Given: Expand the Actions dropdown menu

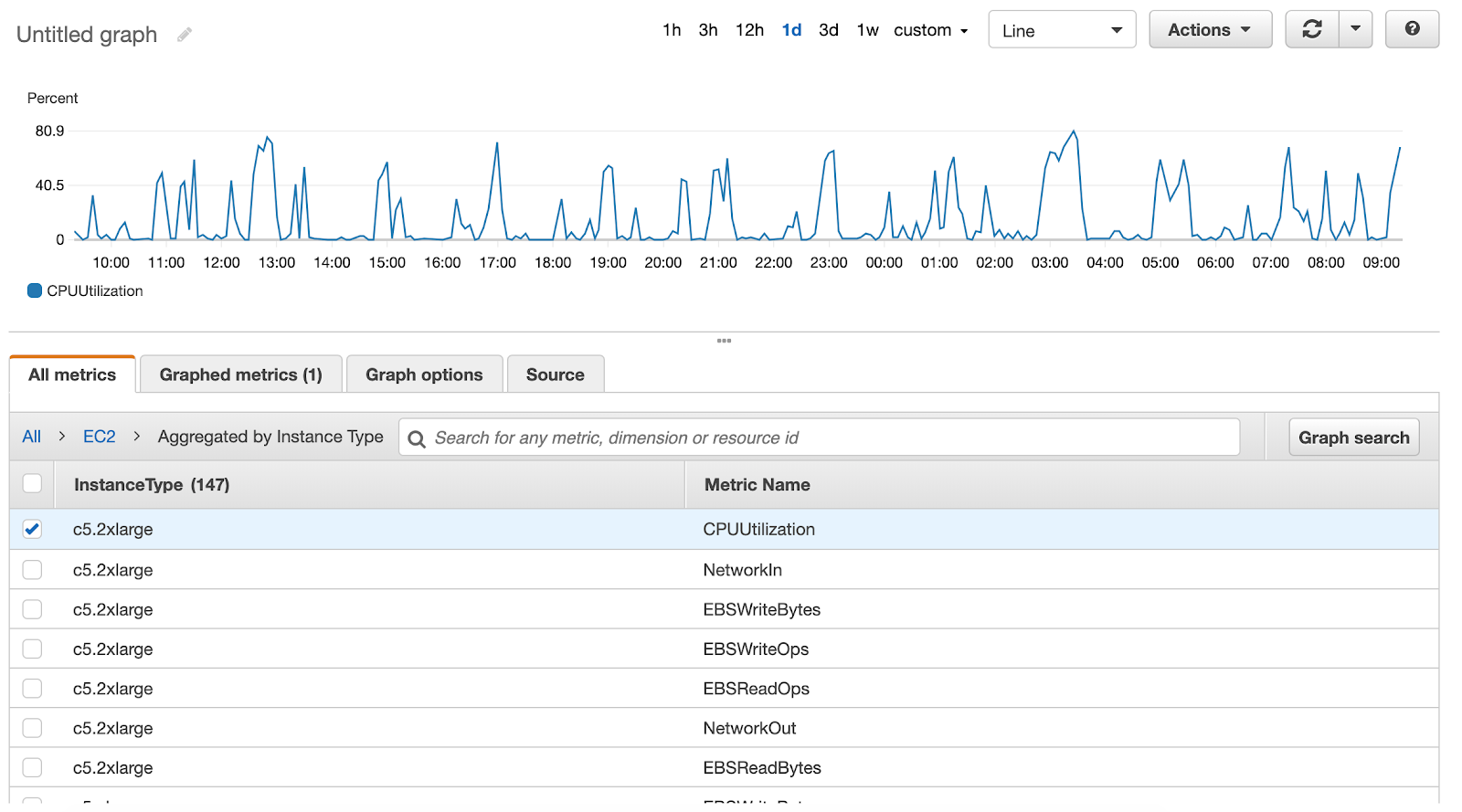Looking at the screenshot, I should click(1210, 29).
